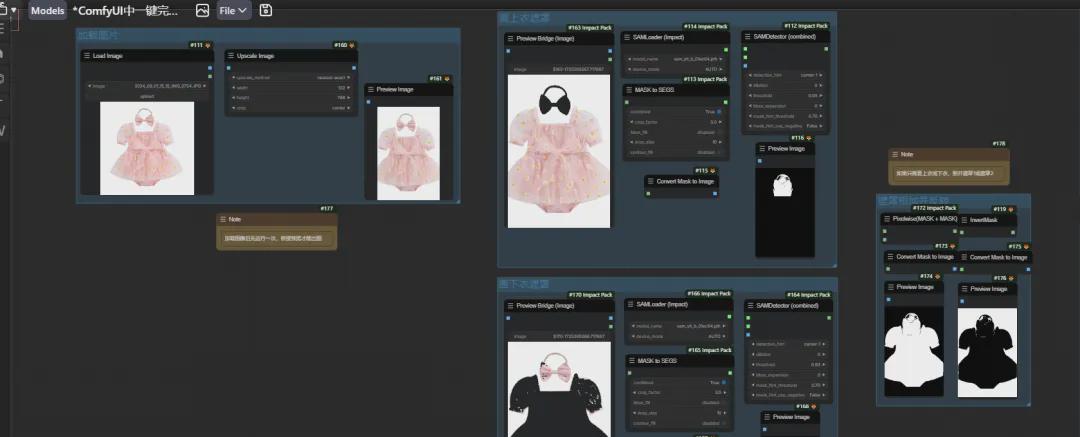1080x437 pixels.
Task: Click the save workflow disk icon
Action: coord(266,10)
